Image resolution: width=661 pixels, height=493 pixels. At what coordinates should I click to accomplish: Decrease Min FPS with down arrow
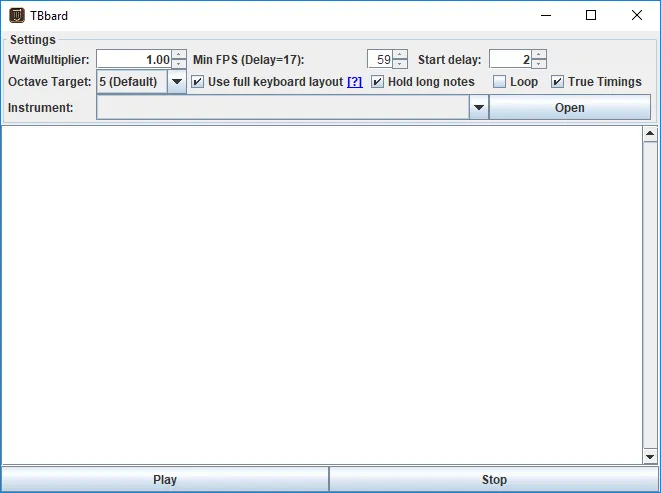click(x=400, y=64)
